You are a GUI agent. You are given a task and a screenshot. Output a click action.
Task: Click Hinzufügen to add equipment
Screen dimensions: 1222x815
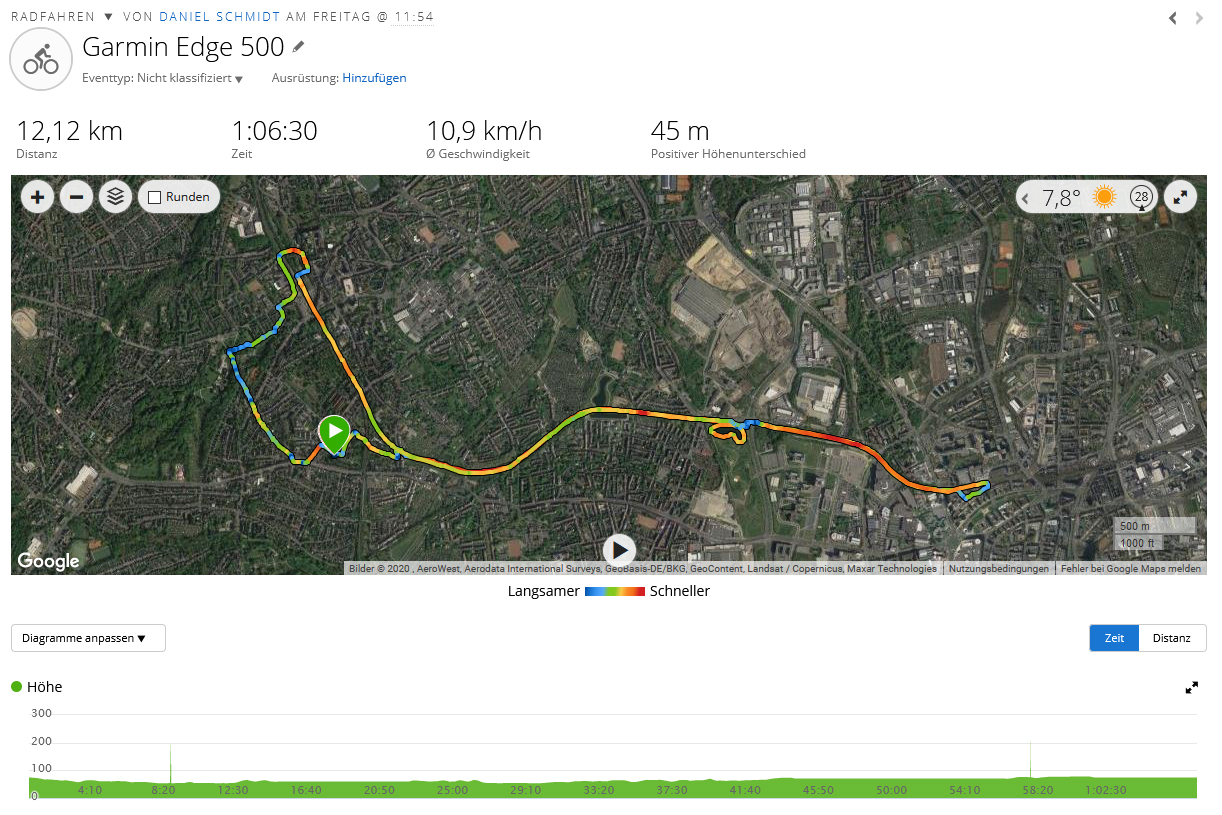374,78
